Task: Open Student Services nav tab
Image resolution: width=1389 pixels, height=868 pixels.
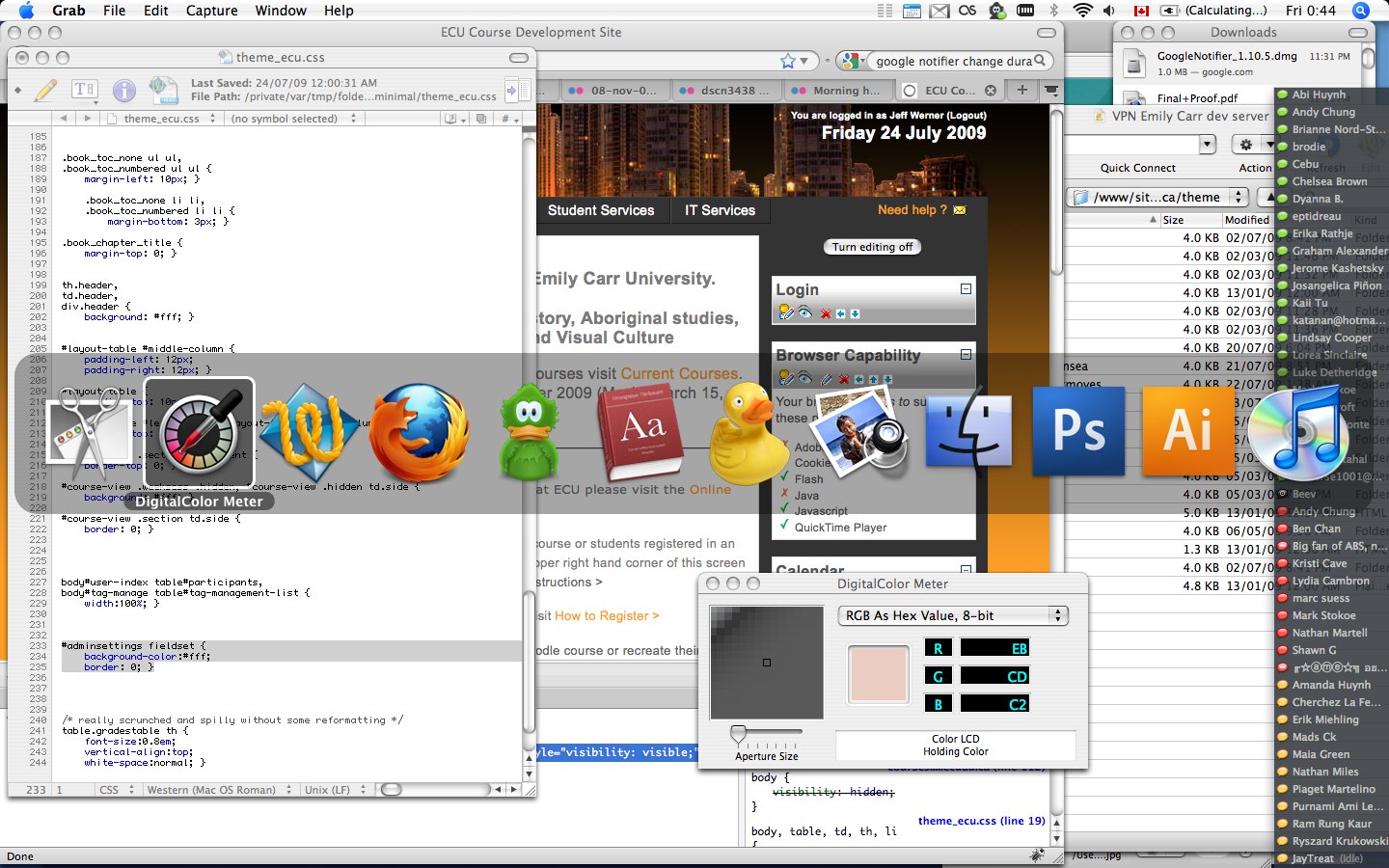Action: 601,210
